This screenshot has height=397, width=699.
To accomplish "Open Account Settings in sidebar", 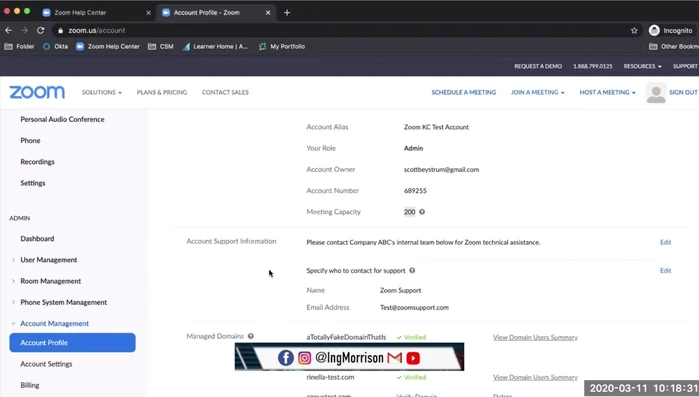I will [46, 364].
